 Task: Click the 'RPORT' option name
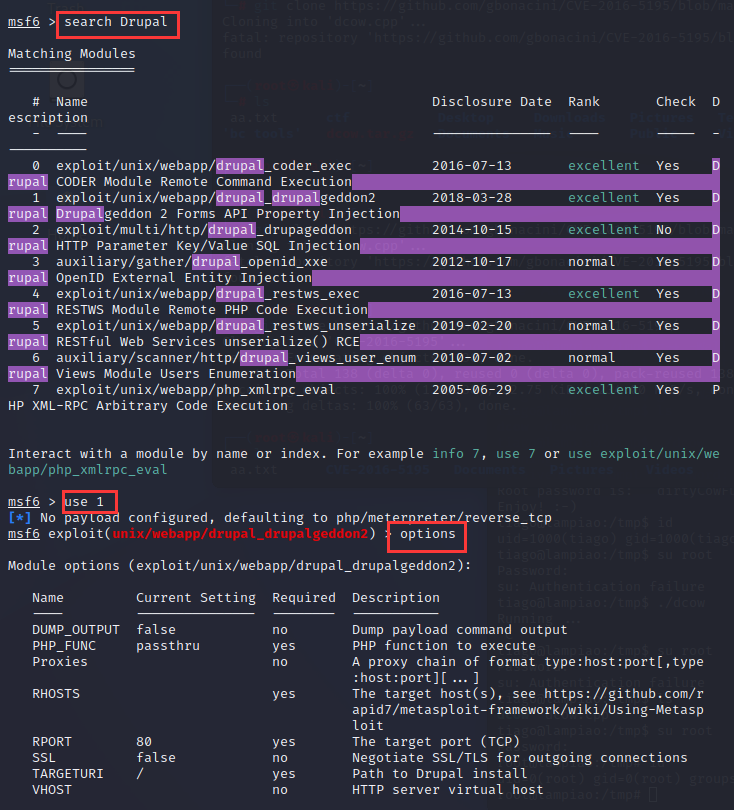pos(52,742)
